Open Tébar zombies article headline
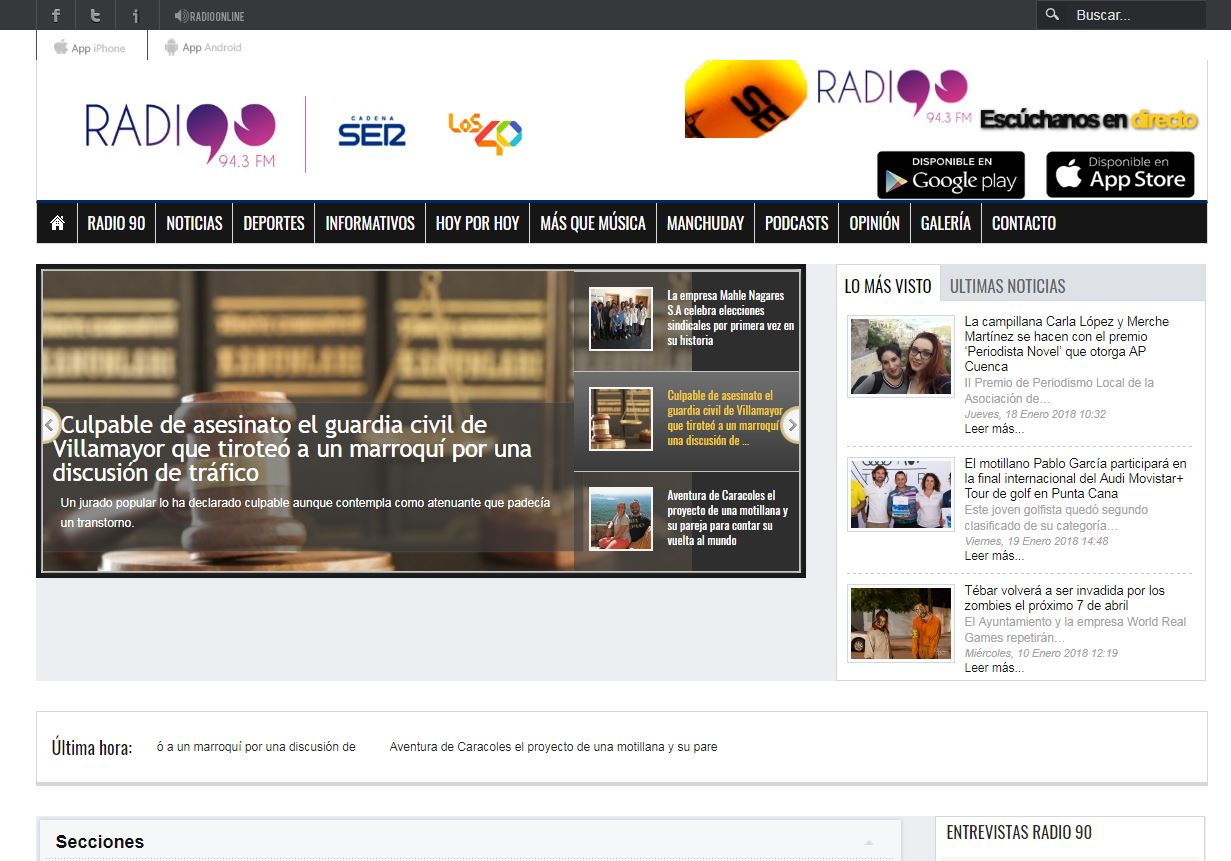The height and width of the screenshot is (861, 1231). click(1064, 598)
